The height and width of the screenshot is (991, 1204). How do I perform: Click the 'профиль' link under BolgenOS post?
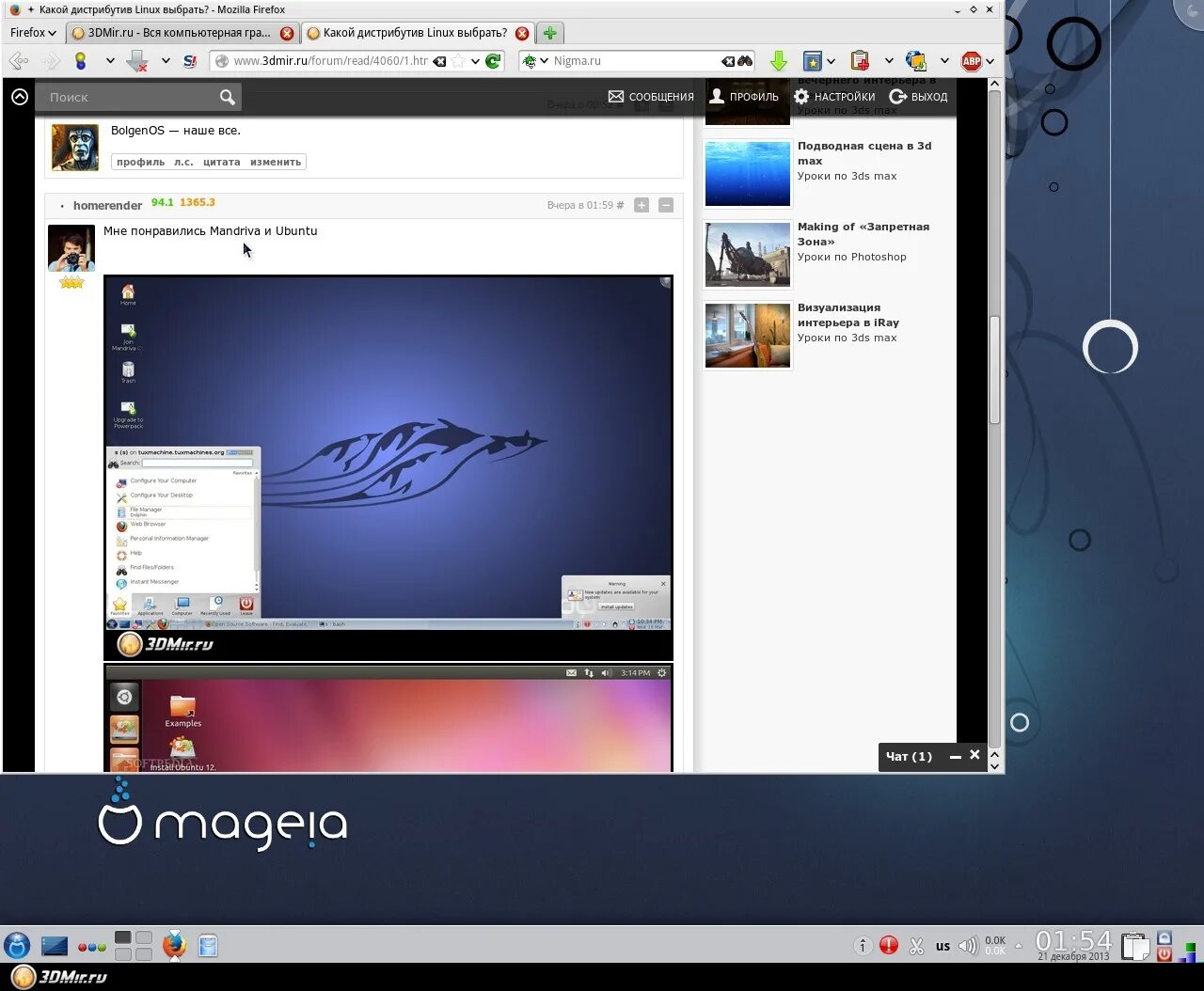tap(140, 162)
